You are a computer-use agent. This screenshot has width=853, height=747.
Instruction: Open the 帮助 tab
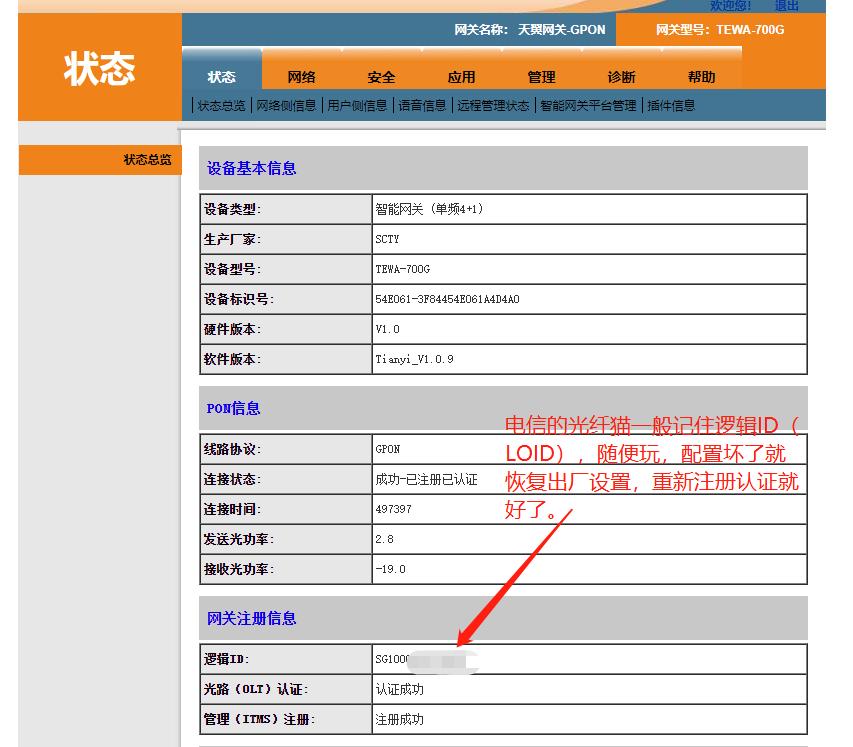(x=702, y=76)
